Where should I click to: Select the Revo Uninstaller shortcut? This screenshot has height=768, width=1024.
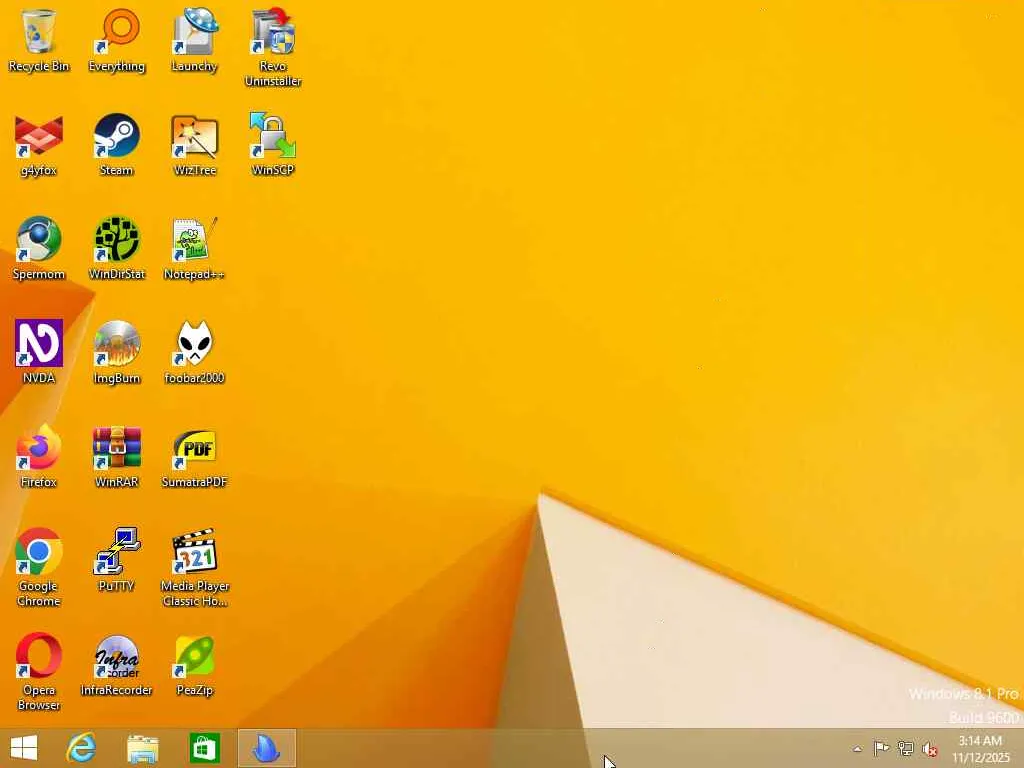coord(273,47)
